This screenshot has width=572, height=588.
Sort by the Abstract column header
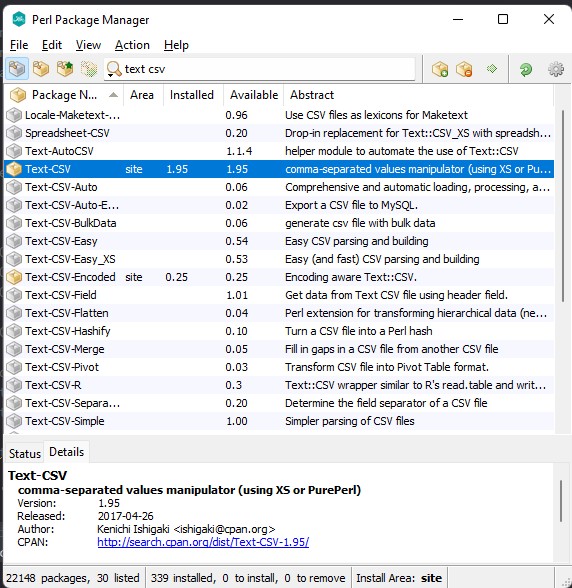[x=418, y=95]
